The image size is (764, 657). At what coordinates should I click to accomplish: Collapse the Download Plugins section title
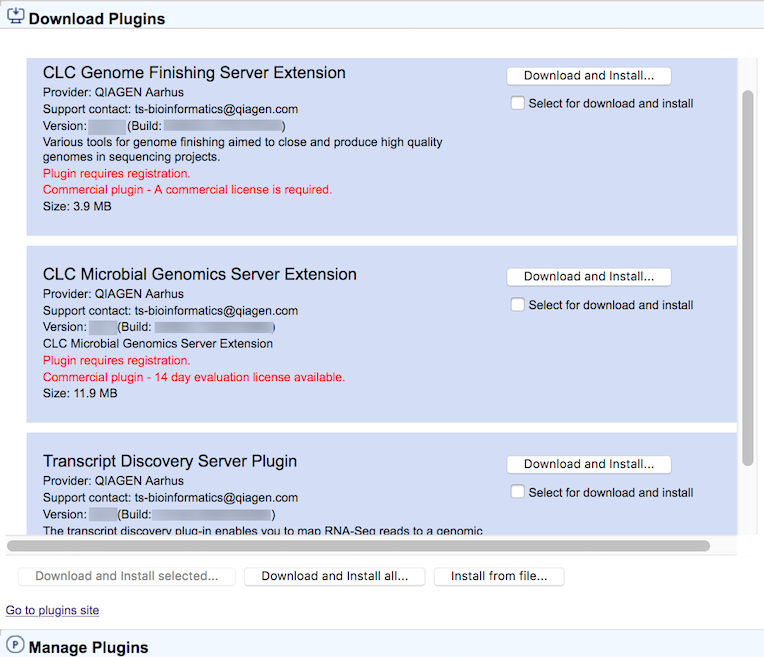click(96, 19)
